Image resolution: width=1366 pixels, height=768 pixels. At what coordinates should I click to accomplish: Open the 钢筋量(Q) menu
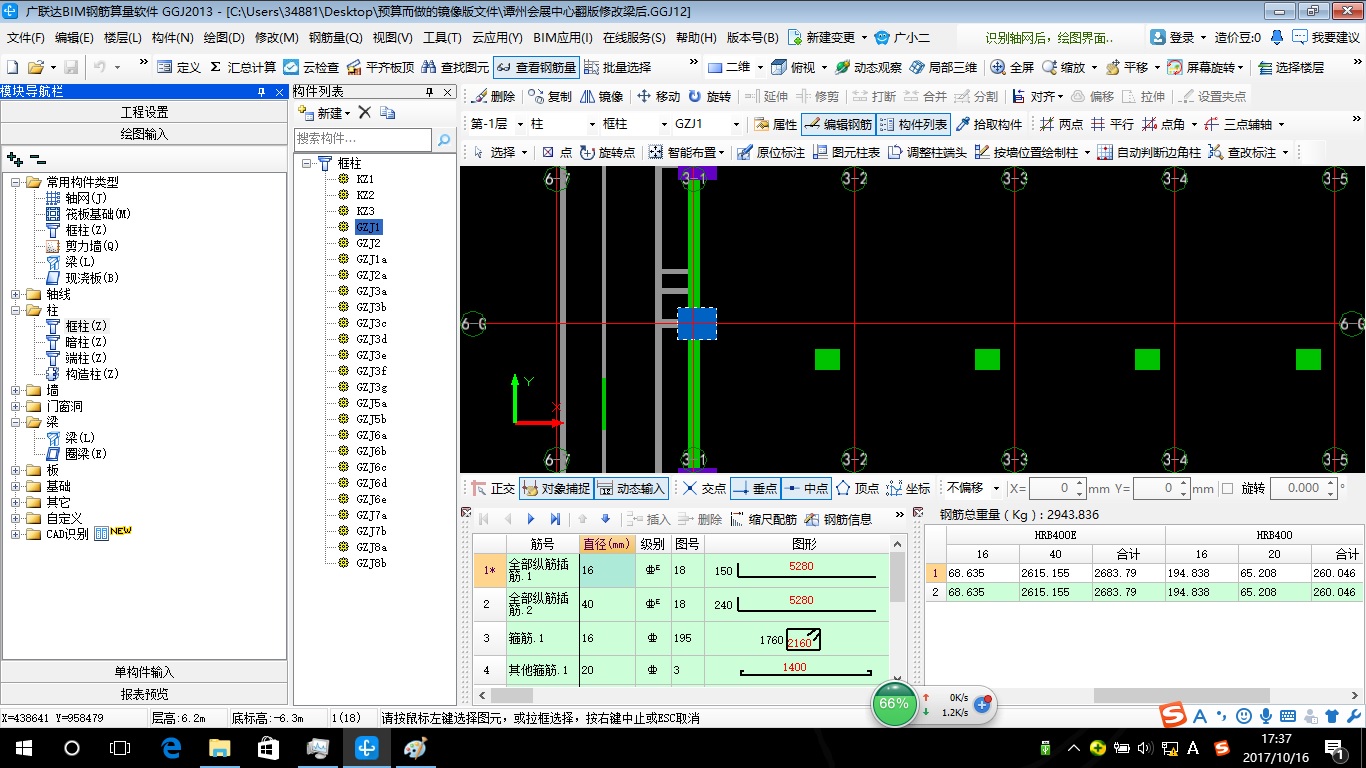[335, 38]
